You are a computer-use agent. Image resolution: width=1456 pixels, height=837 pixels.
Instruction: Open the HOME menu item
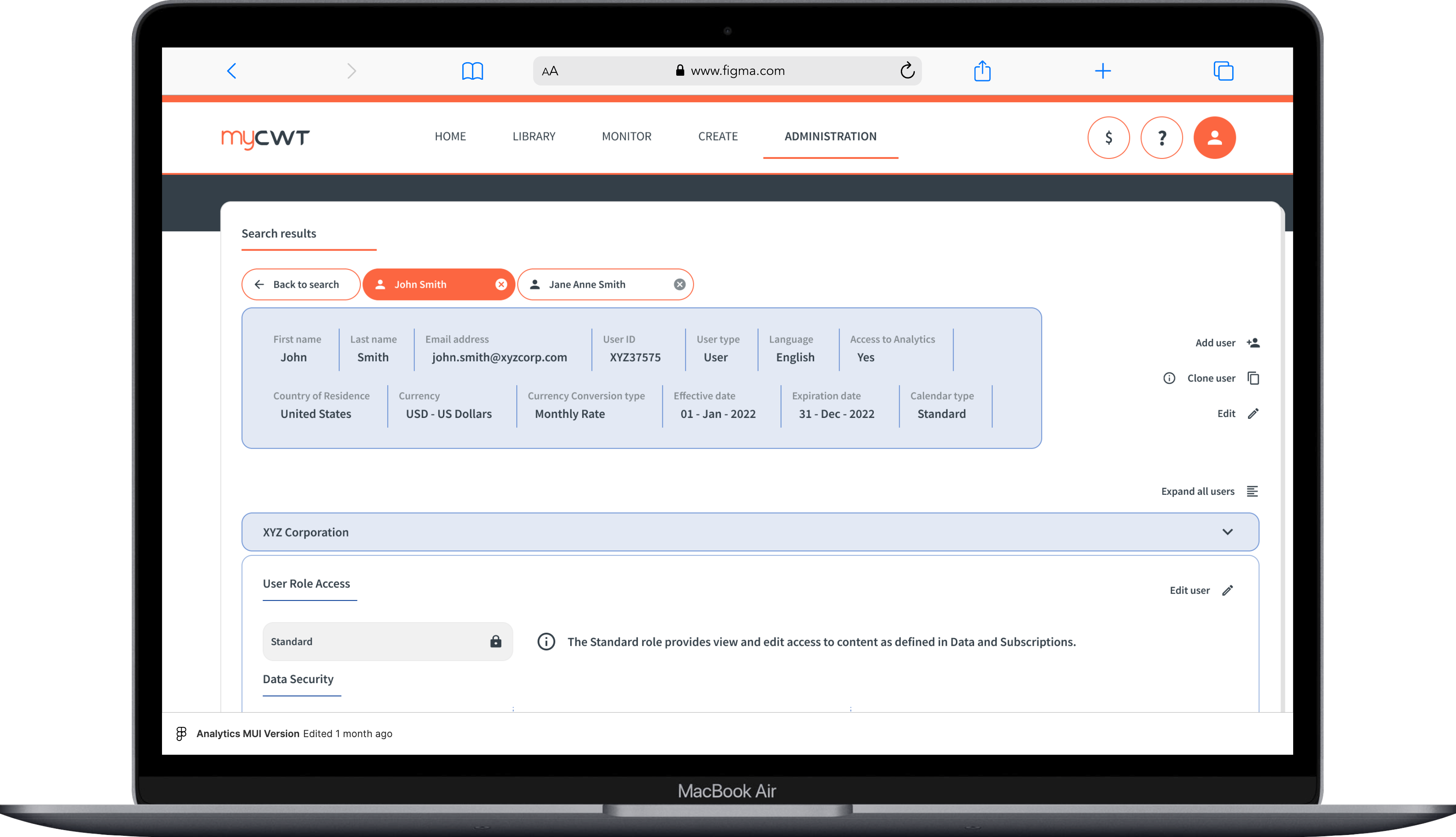coord(450,136)
